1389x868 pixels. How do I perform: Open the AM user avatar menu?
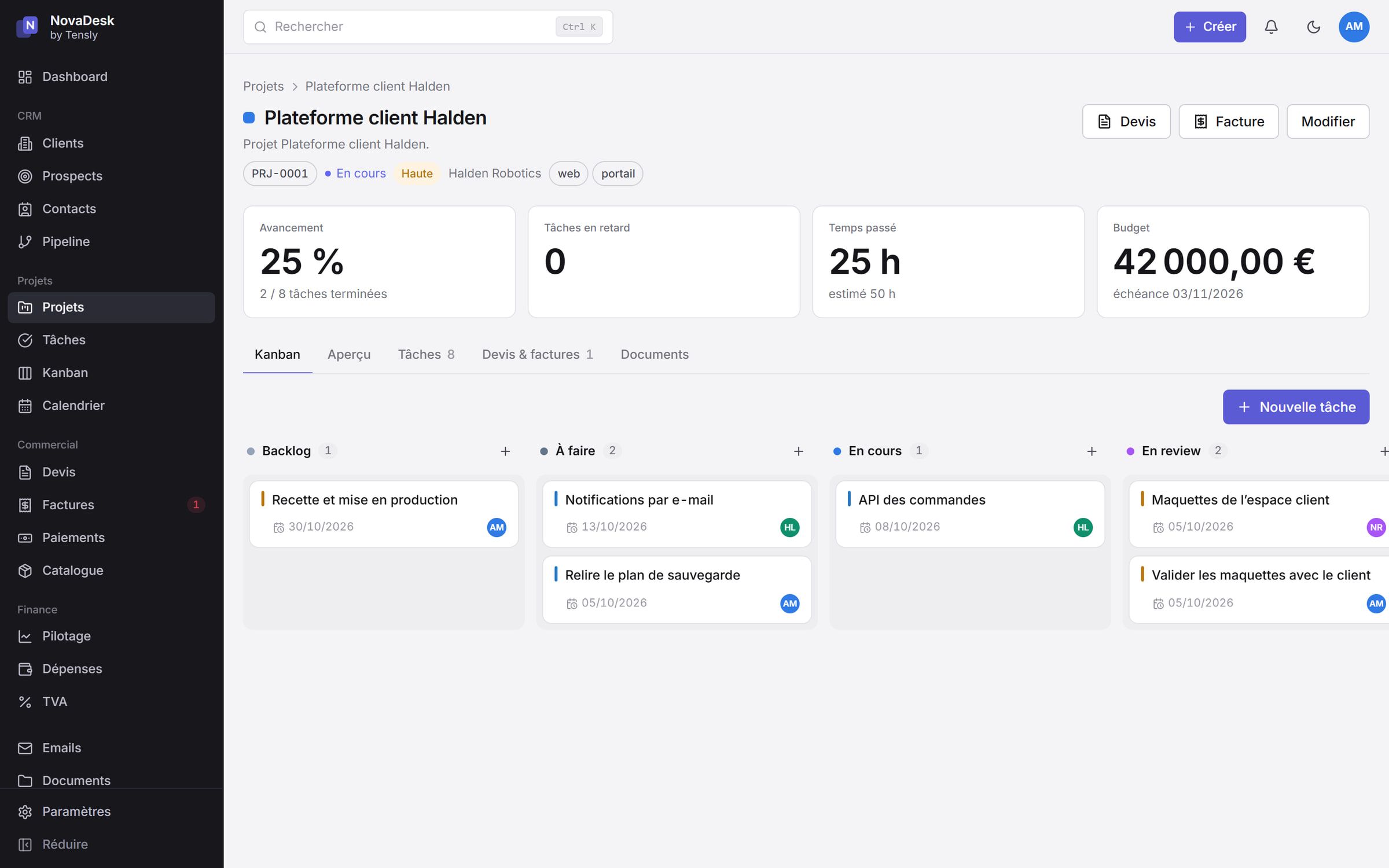pyautogui.click(x=1354, y=27)
